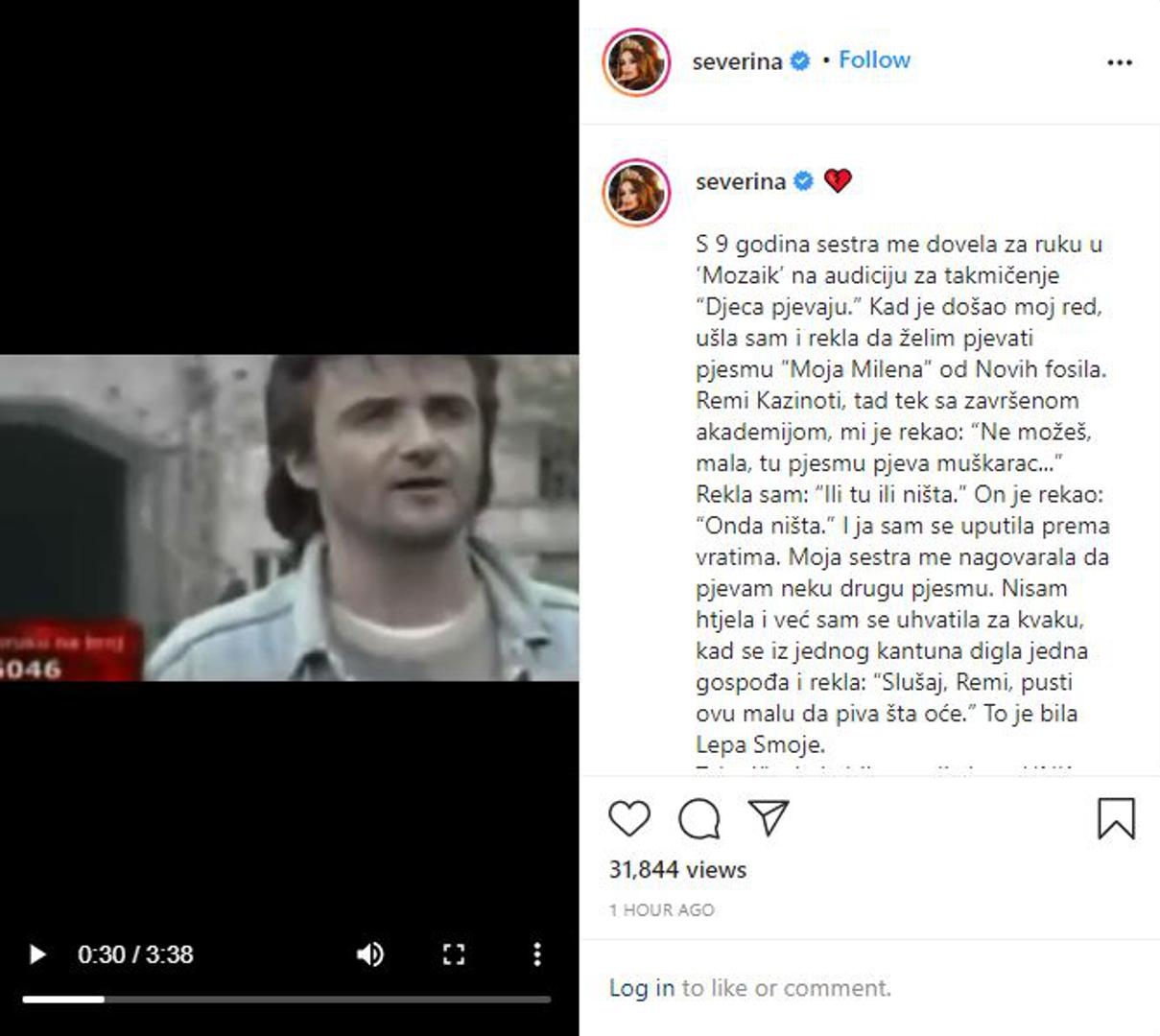The image size is (1160, 1036).
Task: Open severina username in header
Action: pos(737,61)
